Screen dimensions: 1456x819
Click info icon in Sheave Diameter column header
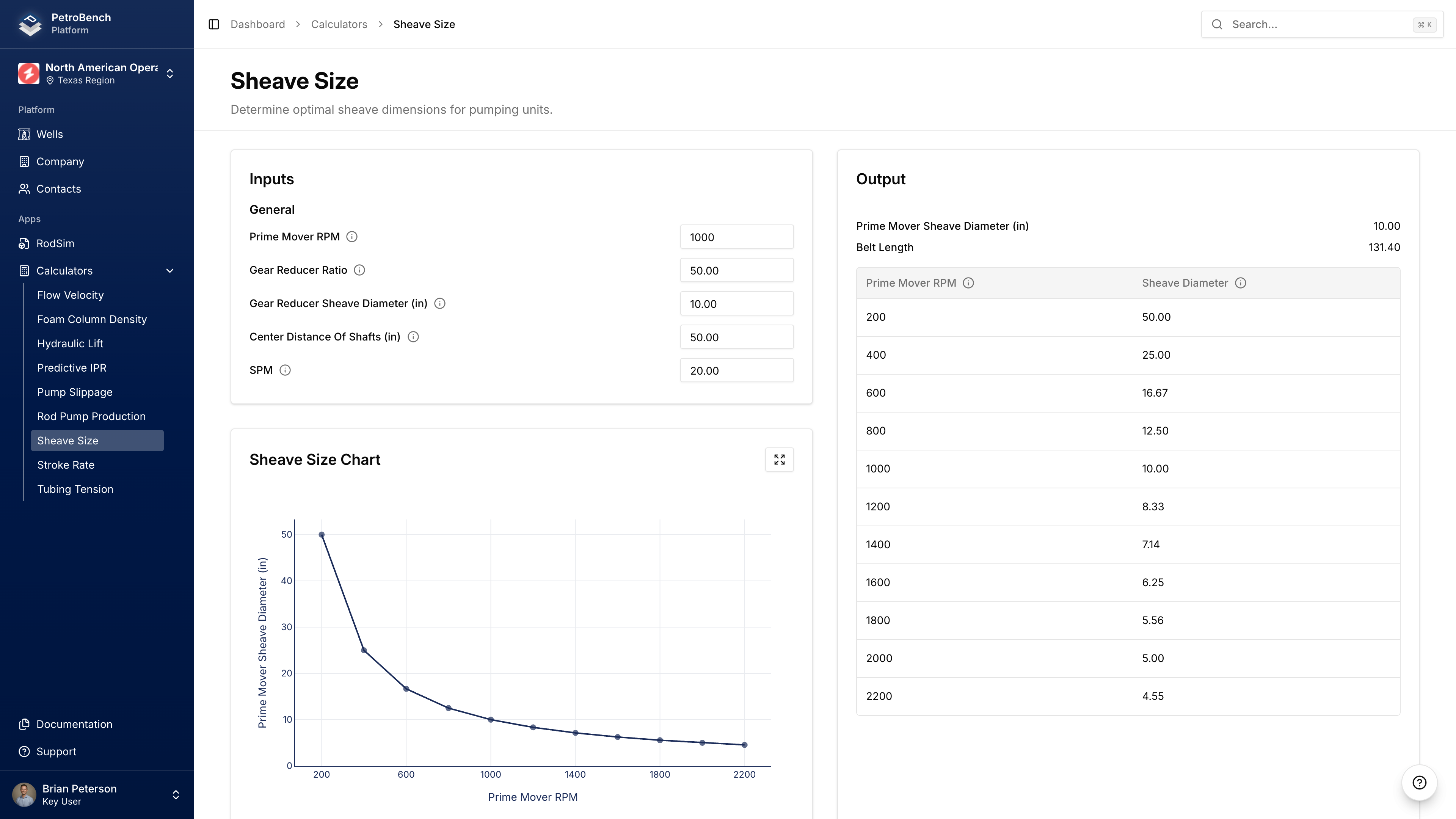point(1240,283)
